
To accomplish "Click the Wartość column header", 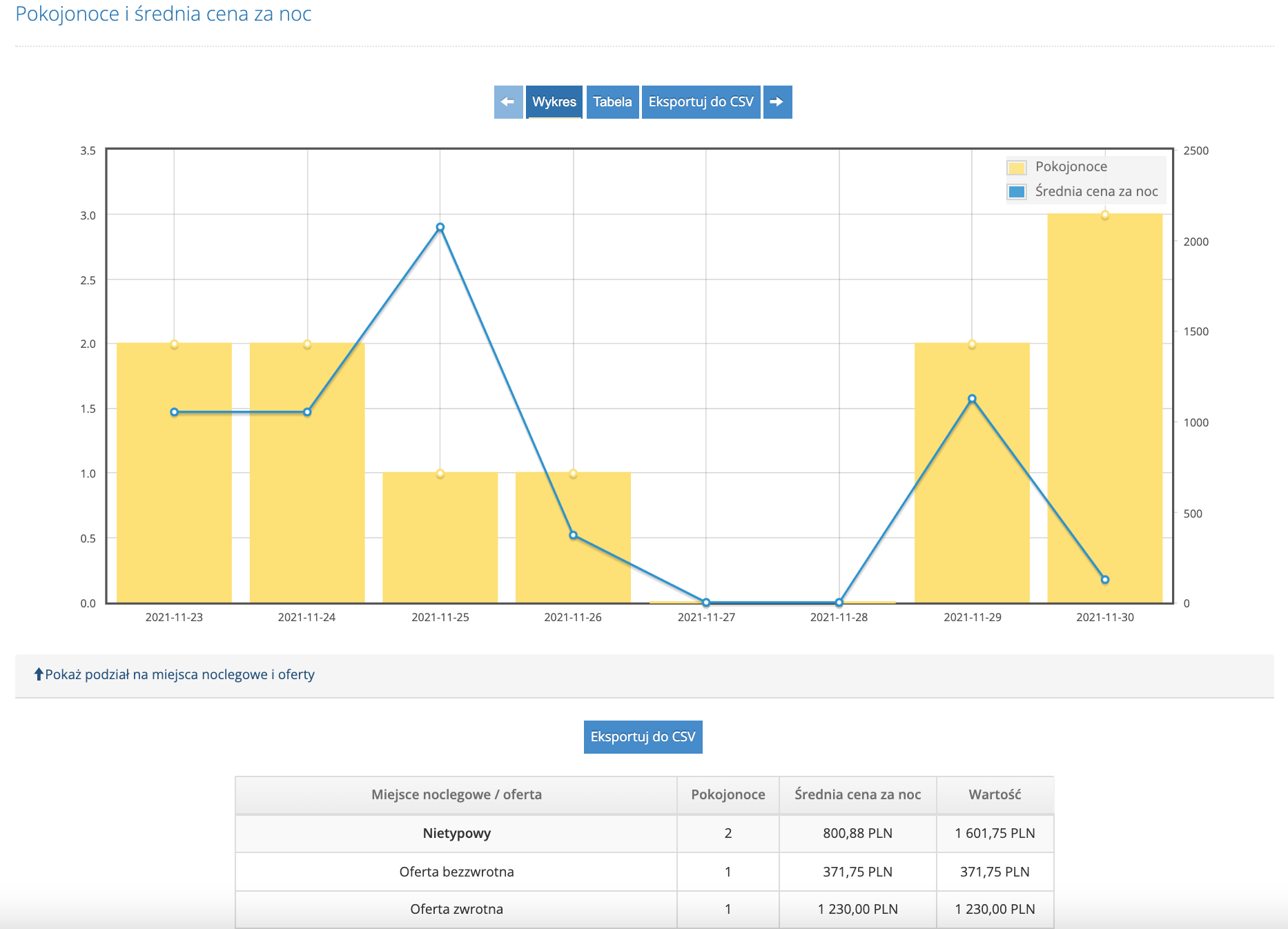I will (994, 794).
